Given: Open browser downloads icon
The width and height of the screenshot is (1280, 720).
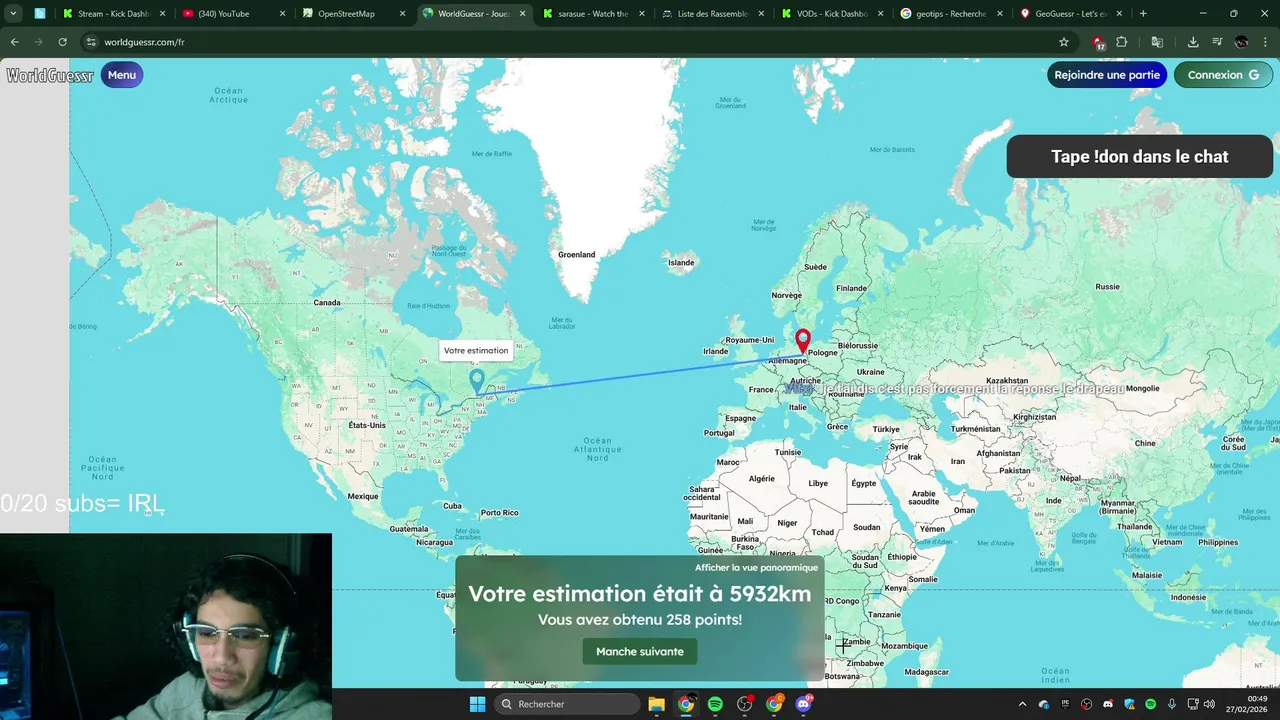Looking at the screenshot, I should (x=1193, y=42).
